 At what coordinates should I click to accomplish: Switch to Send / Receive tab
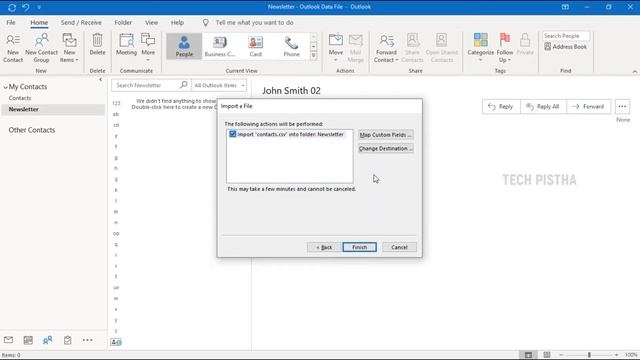click(x=81, y=22)
